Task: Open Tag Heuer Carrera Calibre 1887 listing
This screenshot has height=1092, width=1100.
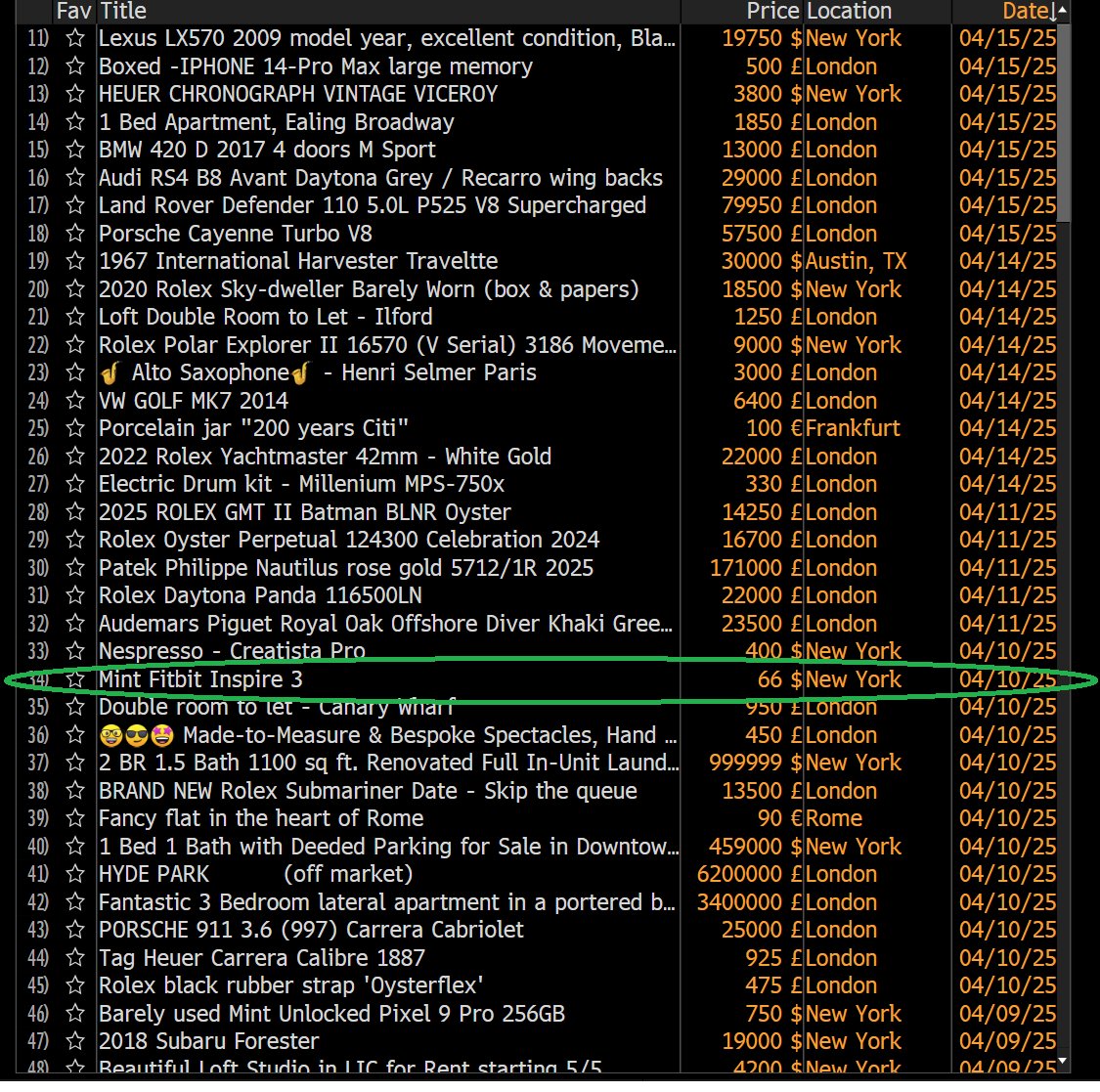Action: (262, 958)
